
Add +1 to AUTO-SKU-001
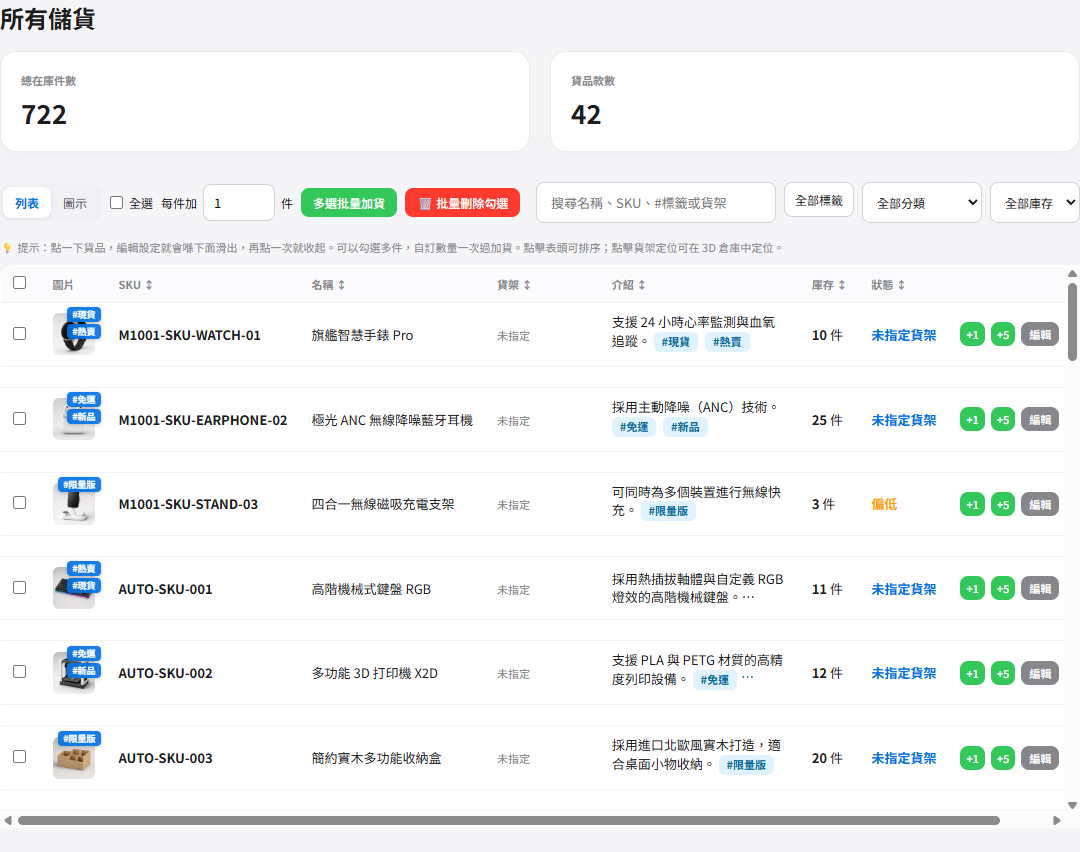(972, 589)
